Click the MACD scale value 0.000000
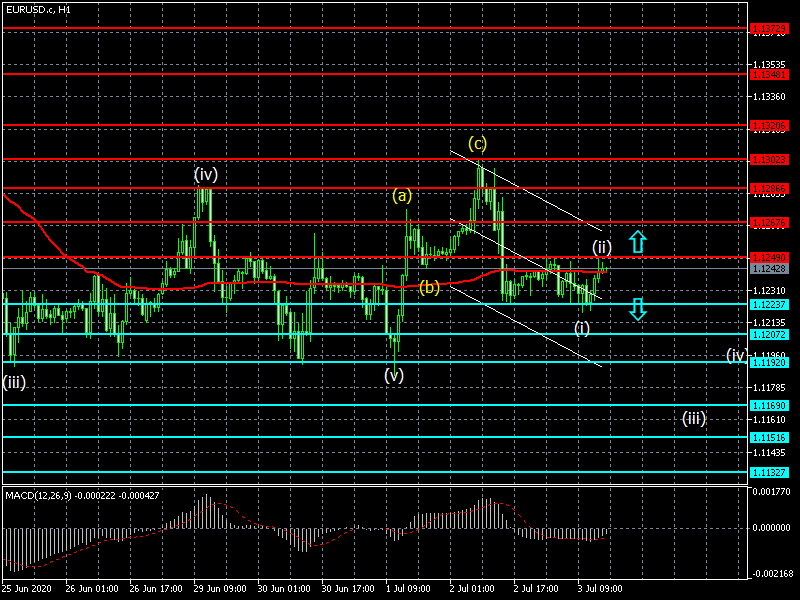This screenshot has height=600, width=800. 771,528
